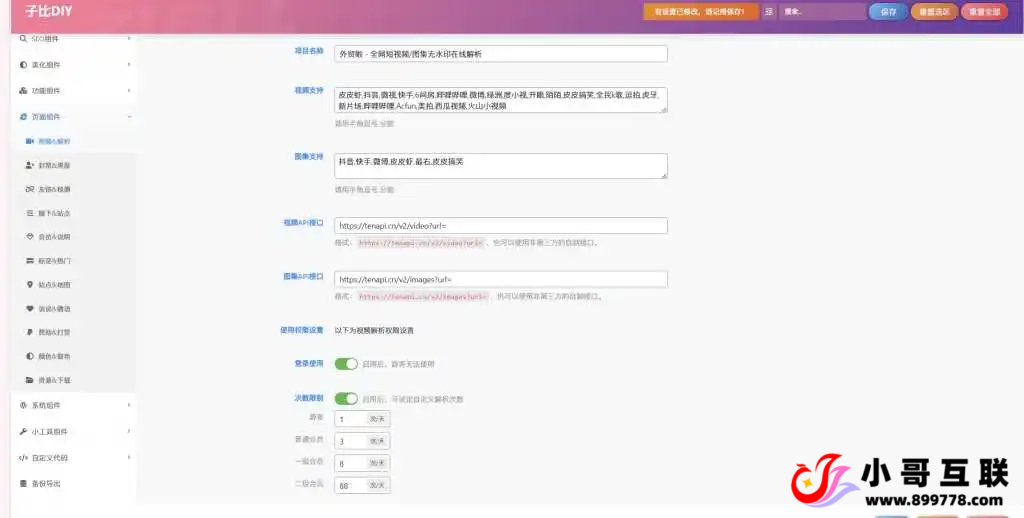The image size is (1024, 518).
Task: Click the video camera icon in sidebar
Action: click(x=29, y=141)
